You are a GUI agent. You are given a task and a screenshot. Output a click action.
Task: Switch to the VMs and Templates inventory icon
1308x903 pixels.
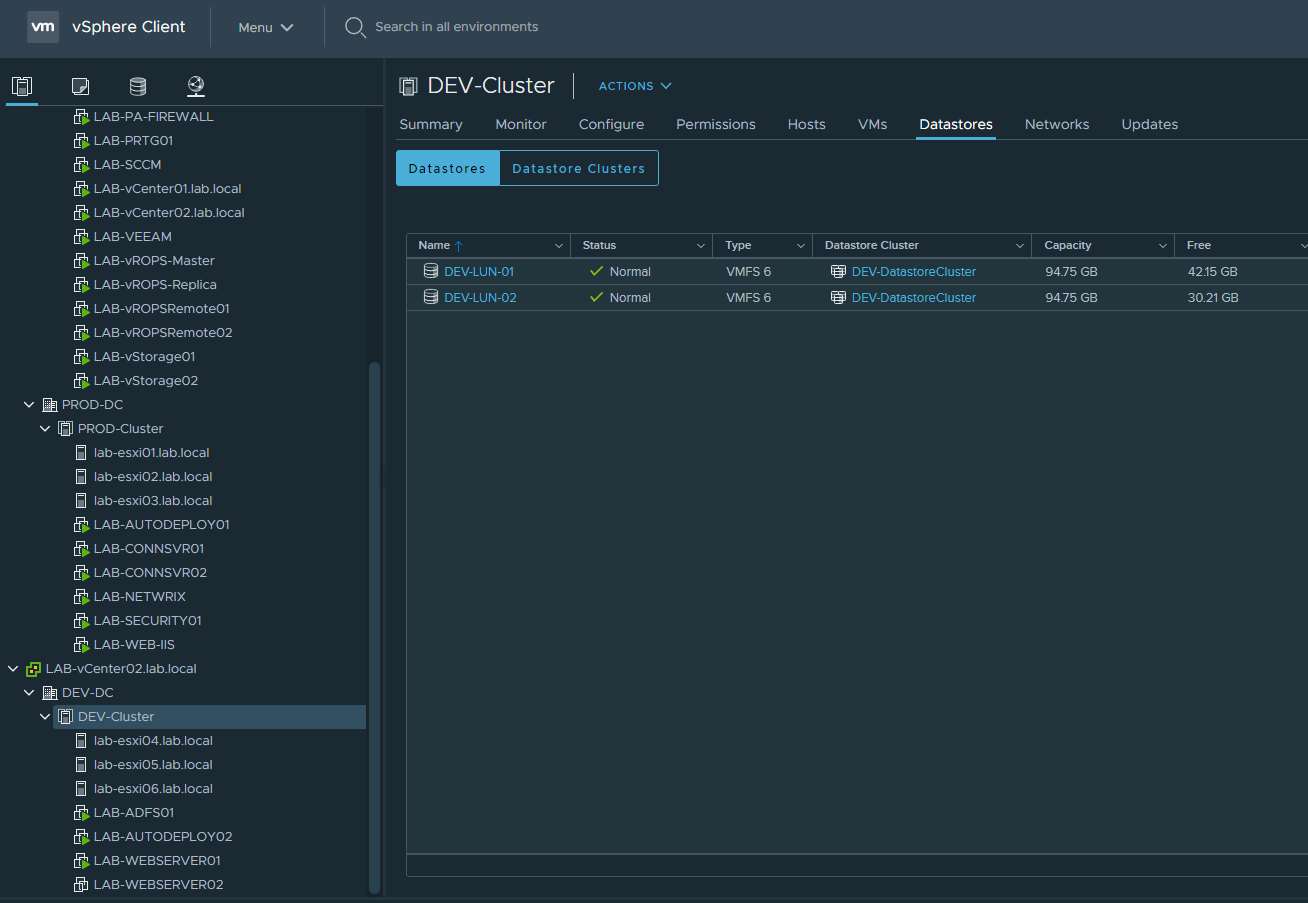(80, 86)
